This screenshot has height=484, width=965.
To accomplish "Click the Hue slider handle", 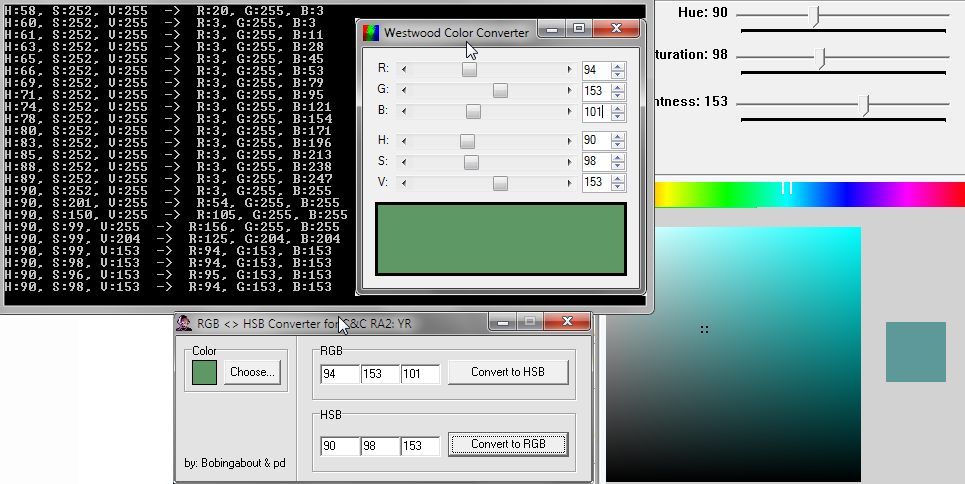I will tap(816, 15).
